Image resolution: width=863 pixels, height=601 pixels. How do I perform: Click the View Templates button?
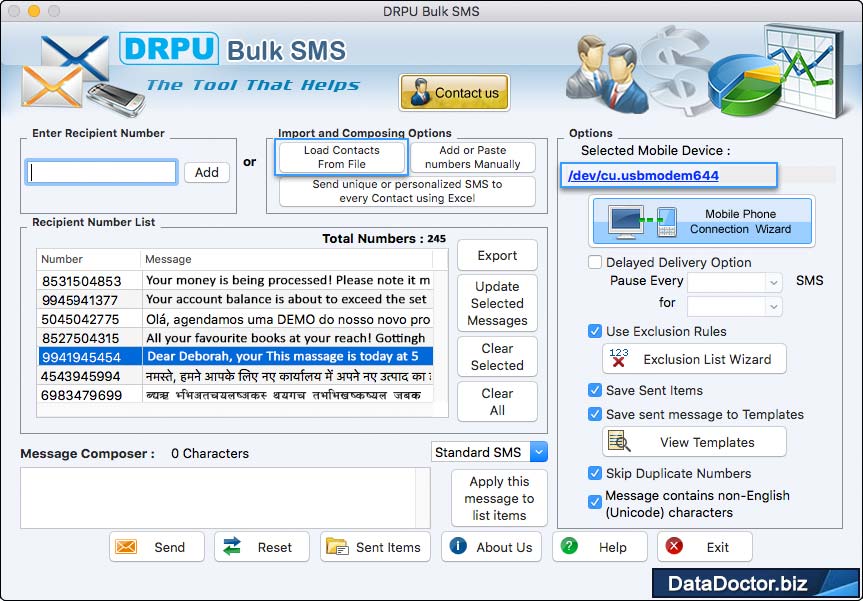coord(694,442)
